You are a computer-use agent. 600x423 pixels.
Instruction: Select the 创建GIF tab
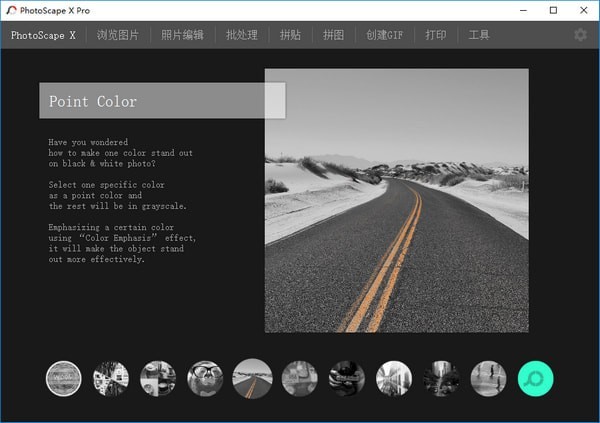(x=384, y=35)
